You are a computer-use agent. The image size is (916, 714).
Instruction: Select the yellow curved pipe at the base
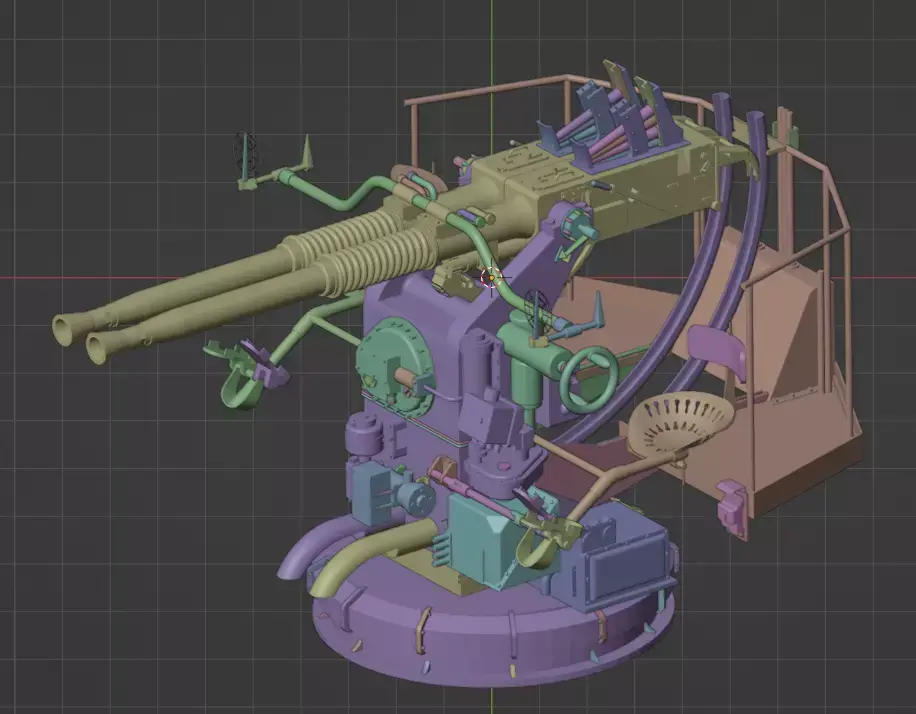point(372,556)
